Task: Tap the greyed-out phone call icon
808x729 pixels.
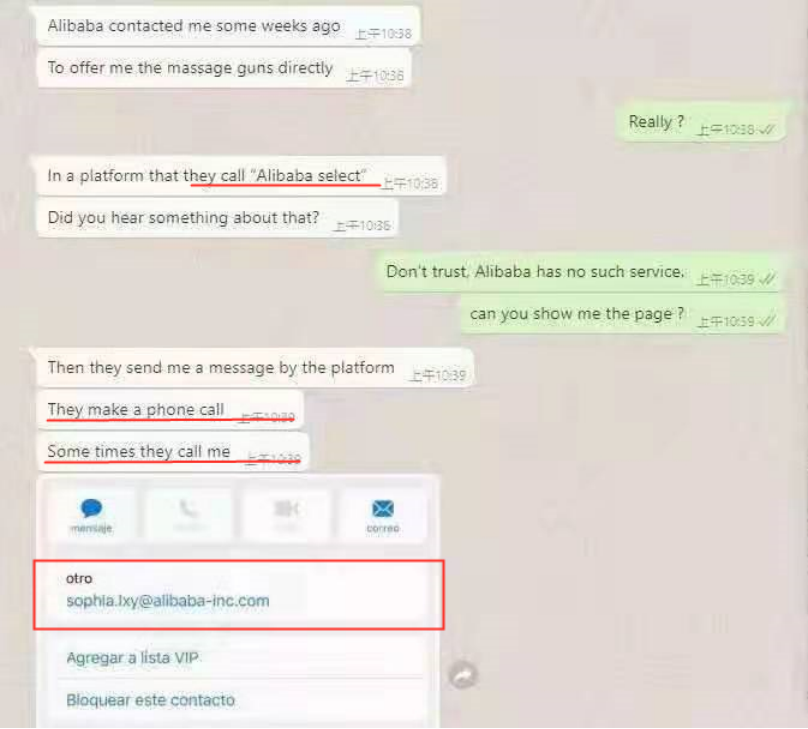Action: 189,510
